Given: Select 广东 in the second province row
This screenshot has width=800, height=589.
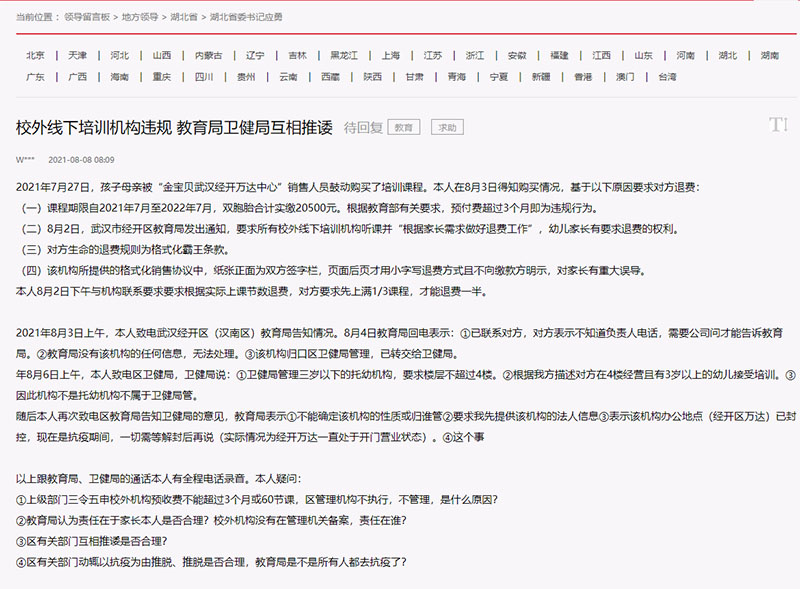Looking at the screenshot, I should (x=35, y=77).
